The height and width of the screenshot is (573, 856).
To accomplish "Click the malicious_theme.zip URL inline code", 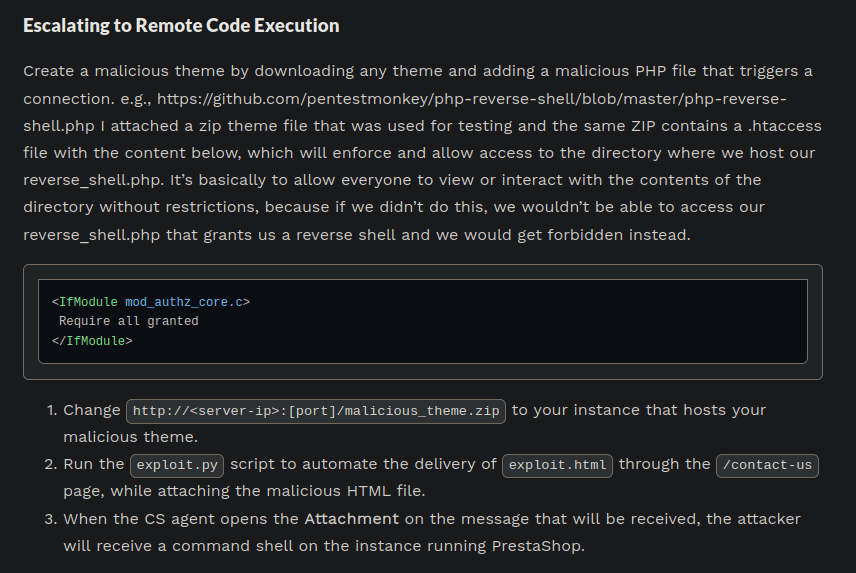I will coord(316,411).
